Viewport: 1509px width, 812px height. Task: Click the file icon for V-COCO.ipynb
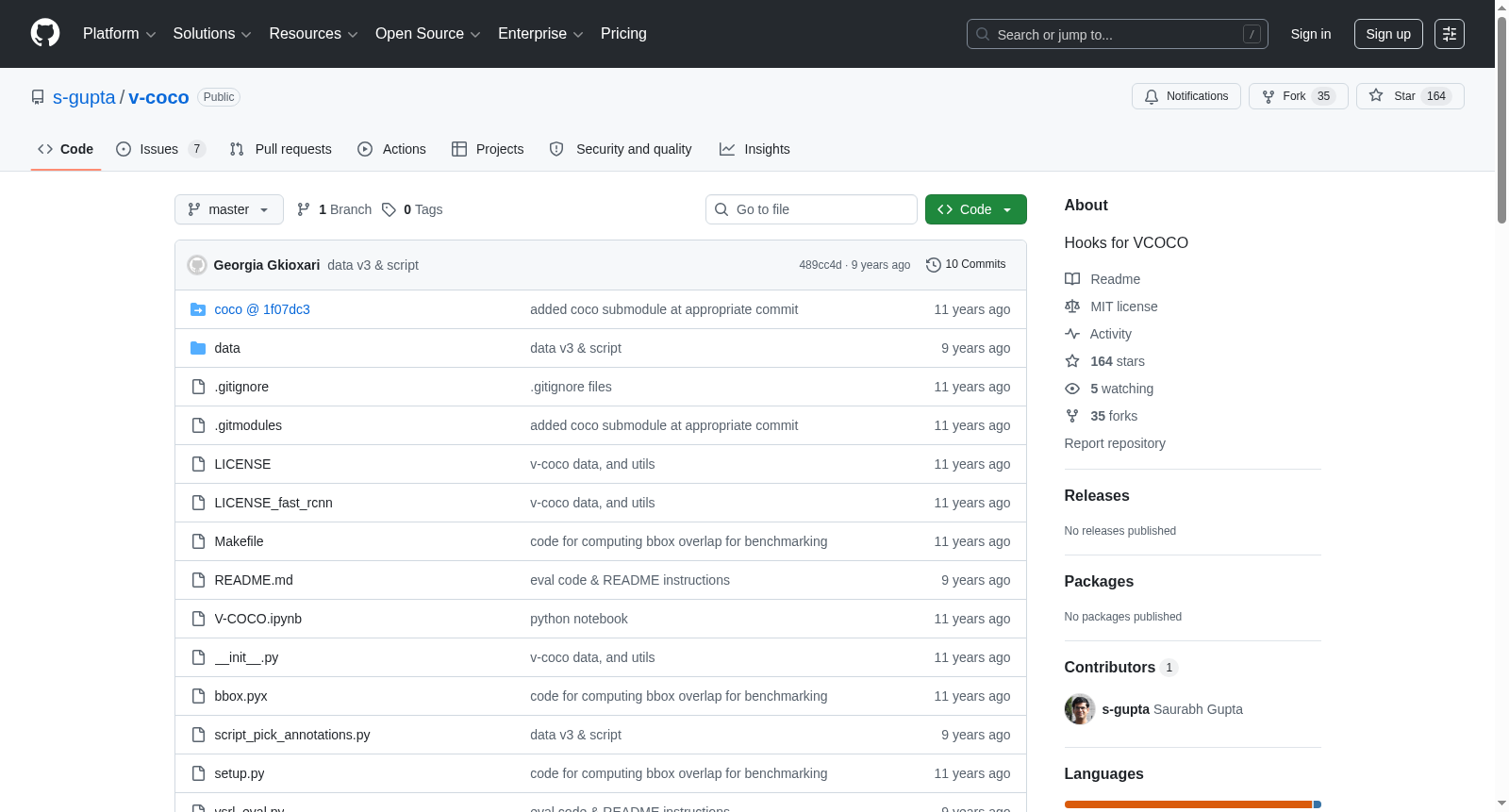tap(198, 619)
